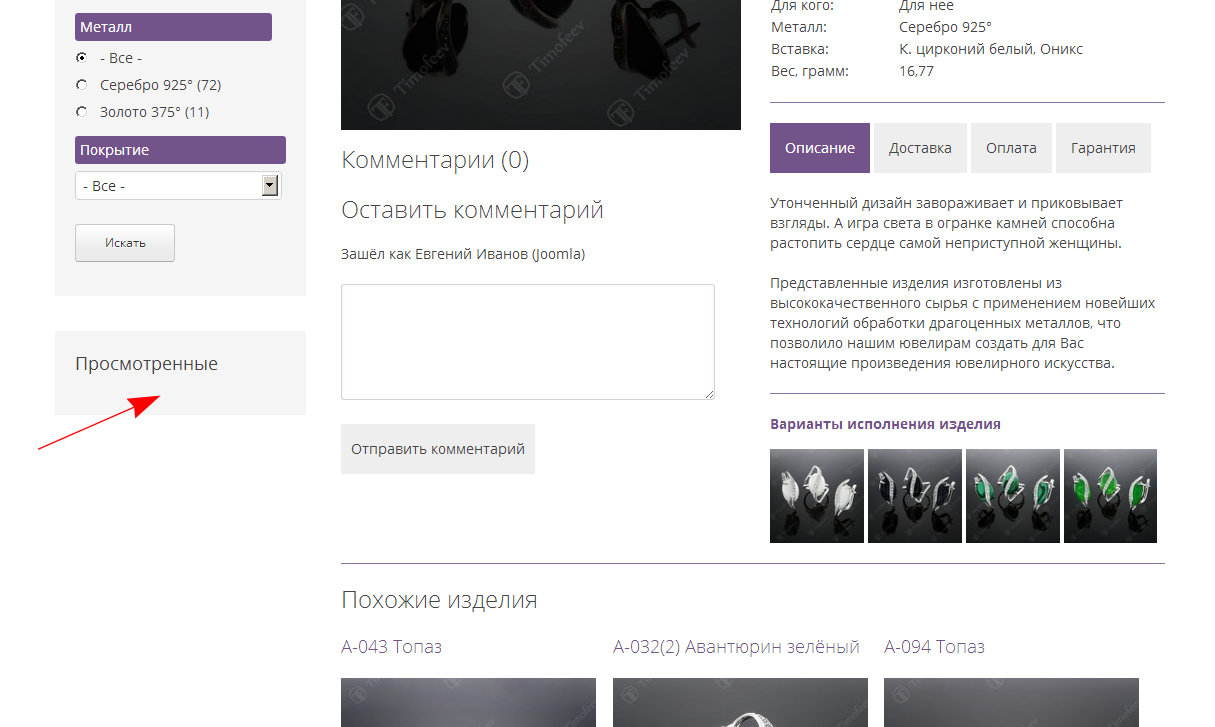Choose the Золото 375° radio option

pyautogui.click(x=81, y=112)
